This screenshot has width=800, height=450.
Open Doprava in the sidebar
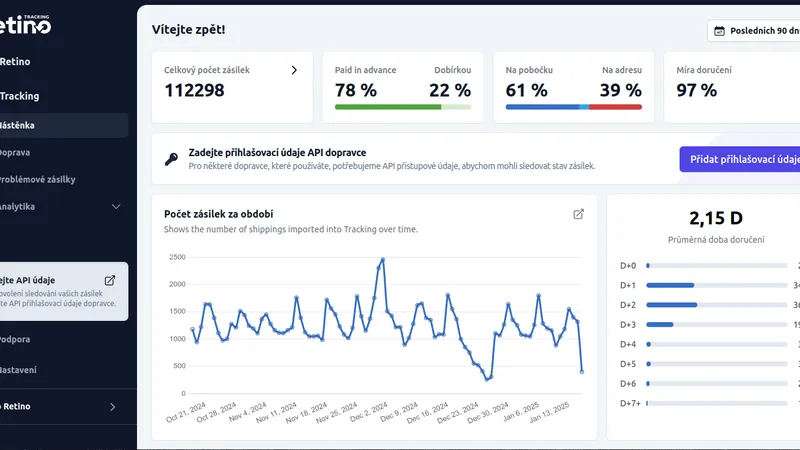coord(15,152)
